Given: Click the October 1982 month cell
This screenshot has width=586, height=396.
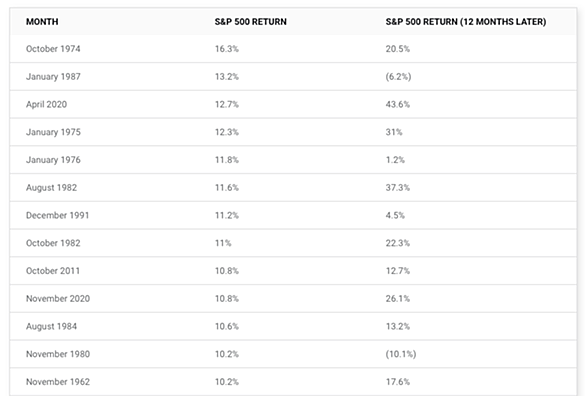Looking at the screenshot, I should pos(53,243).
